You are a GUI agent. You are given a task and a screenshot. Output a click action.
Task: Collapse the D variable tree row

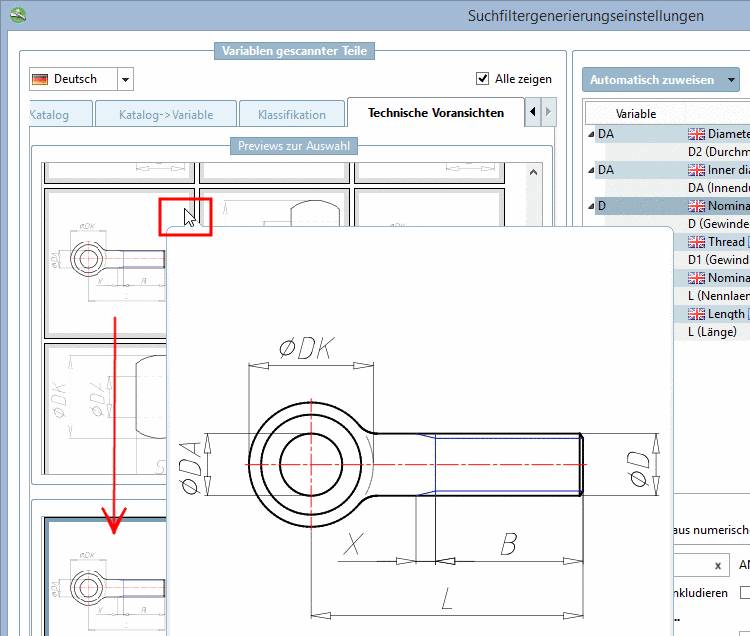[591, 206]
